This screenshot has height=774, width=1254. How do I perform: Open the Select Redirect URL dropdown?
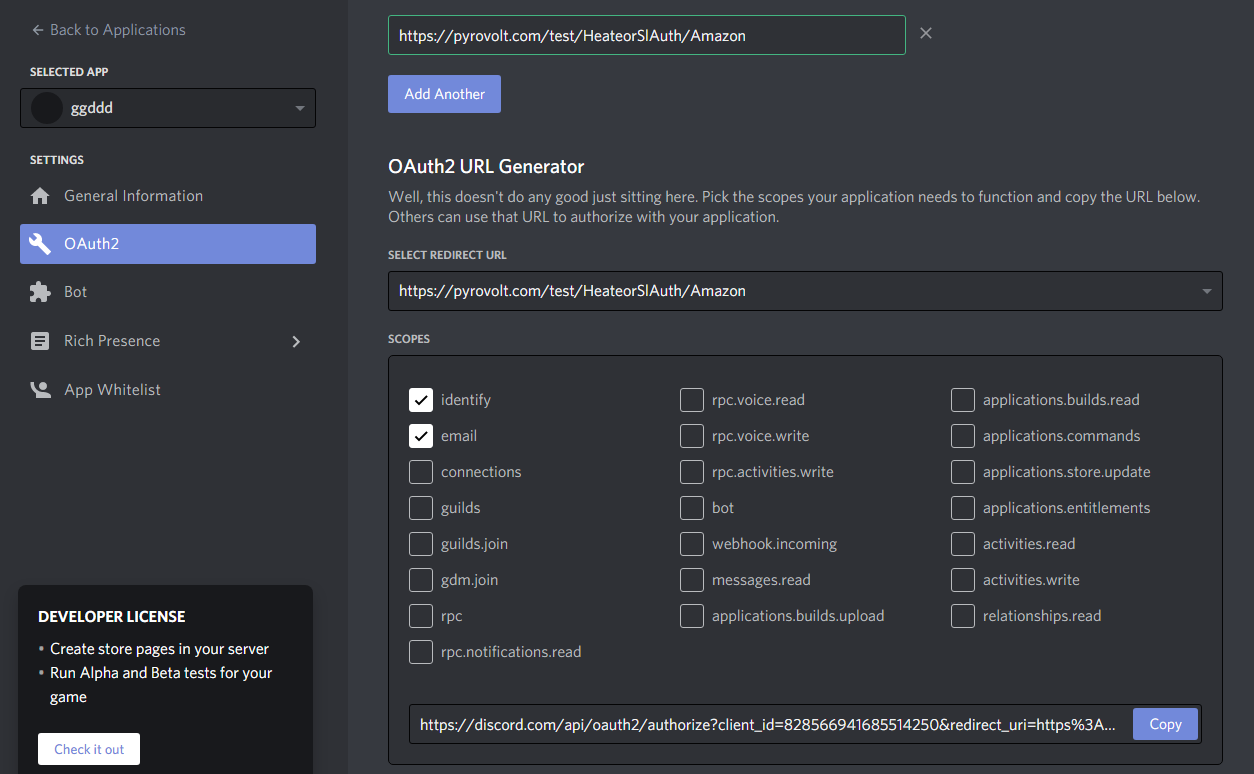click(x=1206, y=292)
